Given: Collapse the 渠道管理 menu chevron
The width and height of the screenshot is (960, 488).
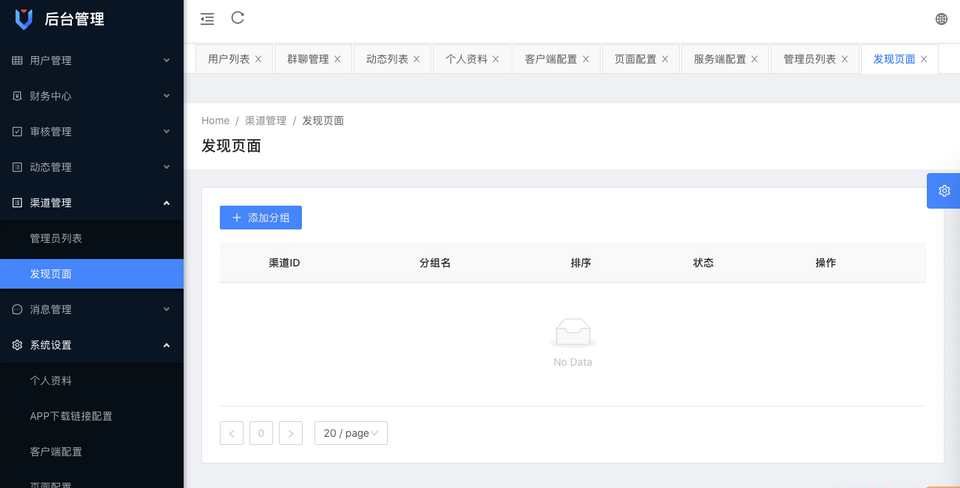Looking at the screenshot, I should pos(167,203).
